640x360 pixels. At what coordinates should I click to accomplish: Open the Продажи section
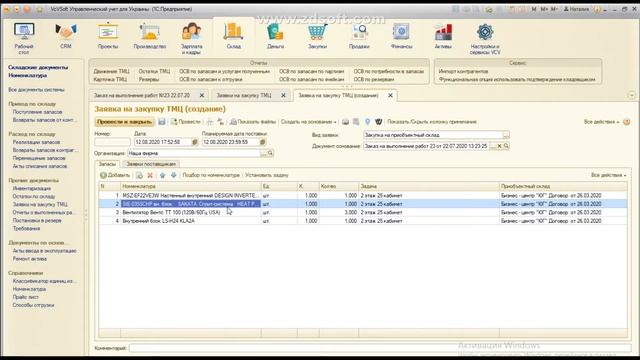tap(359, 36)
